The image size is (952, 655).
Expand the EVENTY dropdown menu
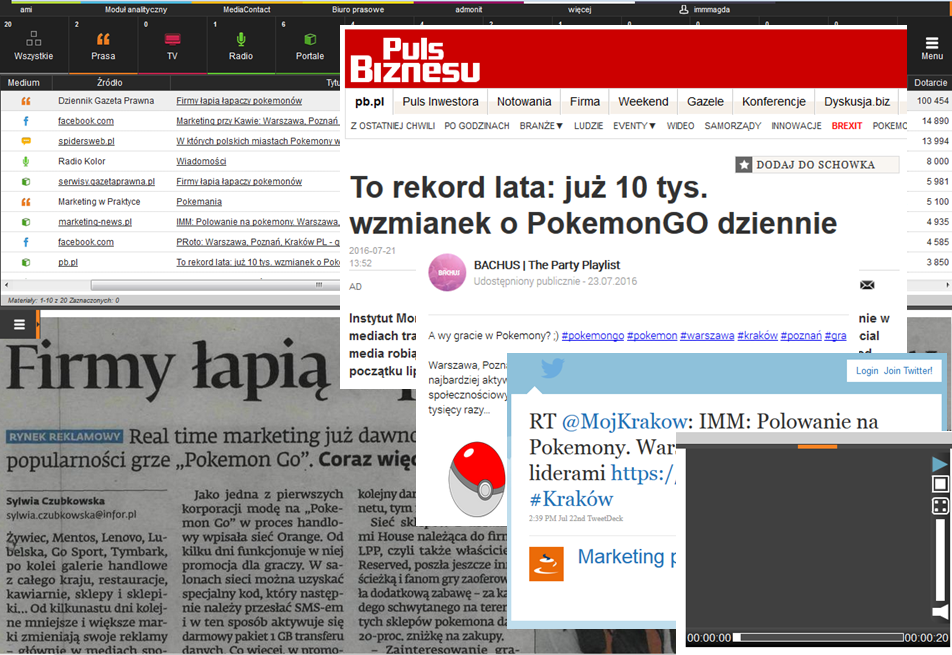pyautogui.click(x=634, y=126)
